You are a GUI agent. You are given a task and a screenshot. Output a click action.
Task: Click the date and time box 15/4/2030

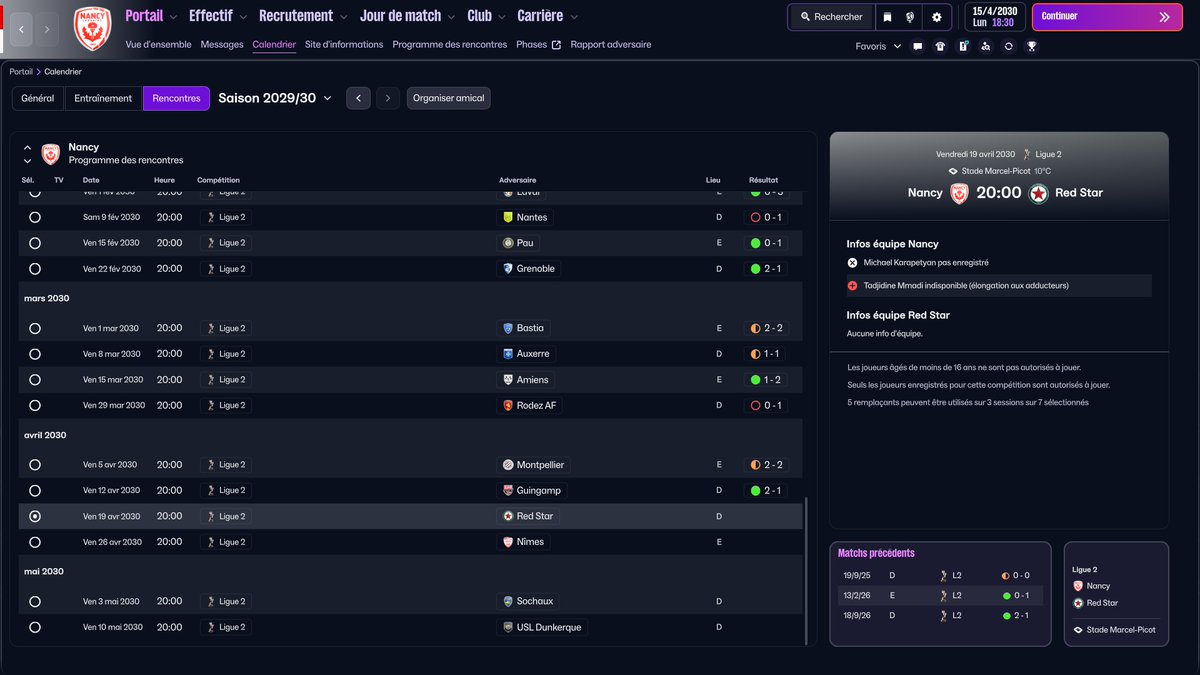(993, 17)
